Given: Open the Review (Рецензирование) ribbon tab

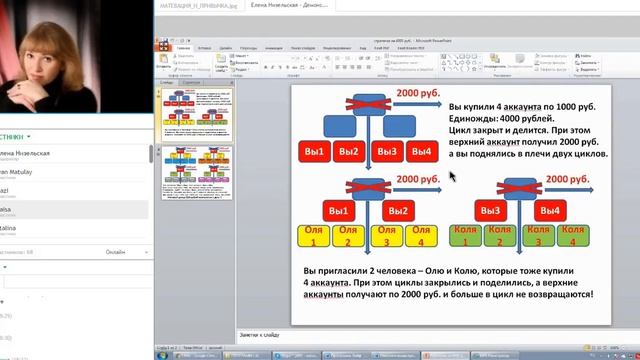Looking at the screenshot, I should pyautogui.click(x=337, y=48).
